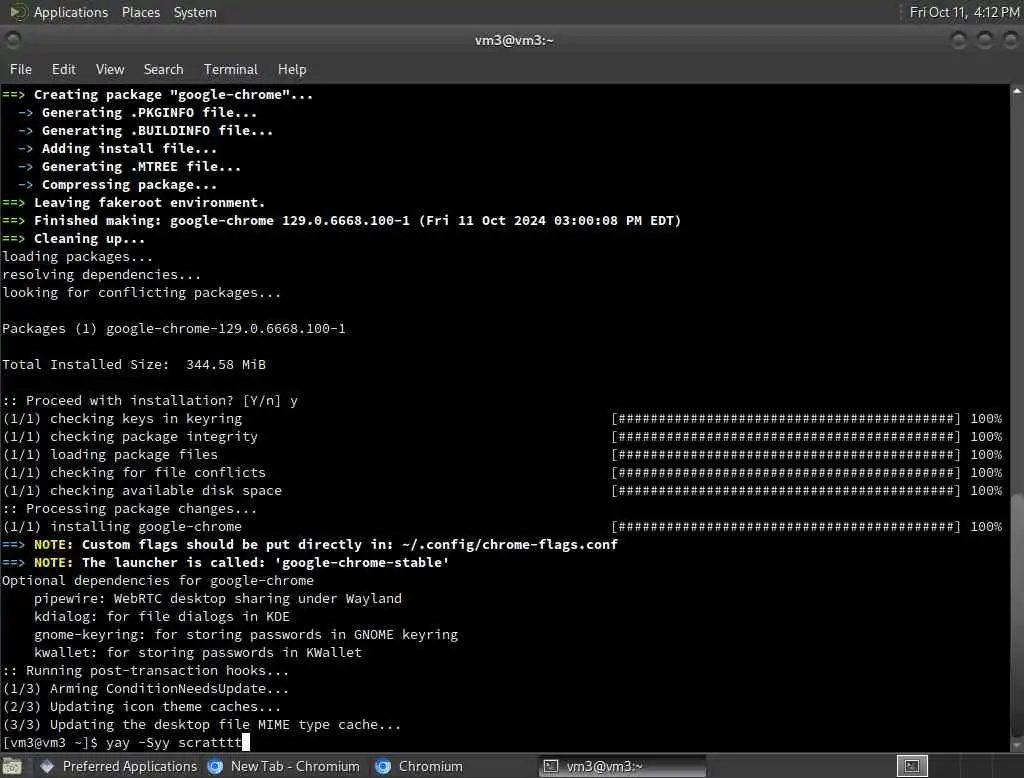Click 'Processing package changes...' line
The height and width of the screenshot is (778, 1024).
tap(130, 509)
